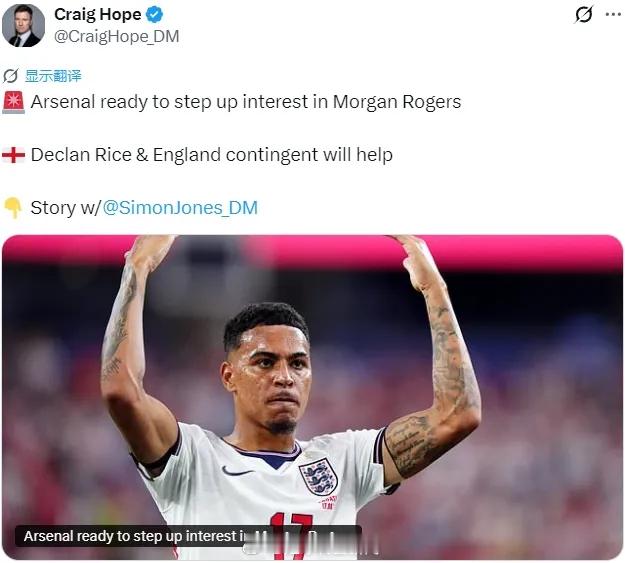625x563 pixels.
Task: Open the three-dot more options menu
Action: (x=613, y=14)
